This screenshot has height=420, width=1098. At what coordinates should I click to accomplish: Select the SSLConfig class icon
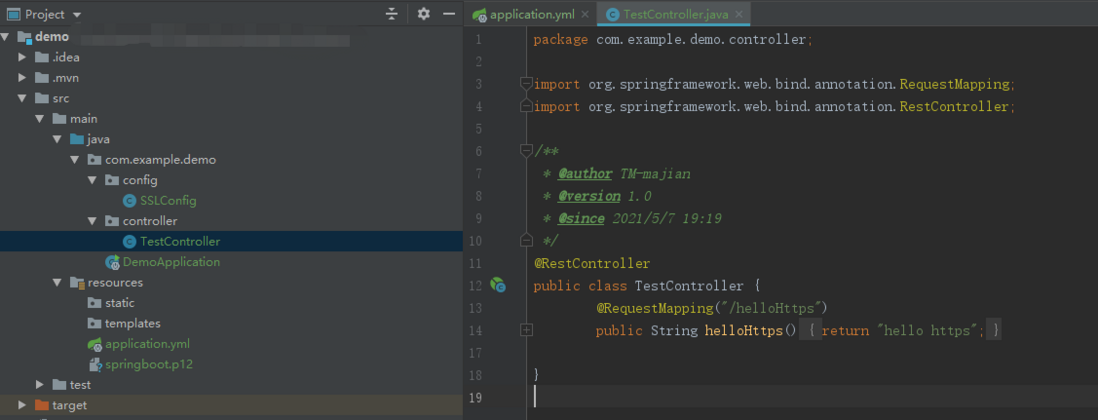[x=129, y=201]
